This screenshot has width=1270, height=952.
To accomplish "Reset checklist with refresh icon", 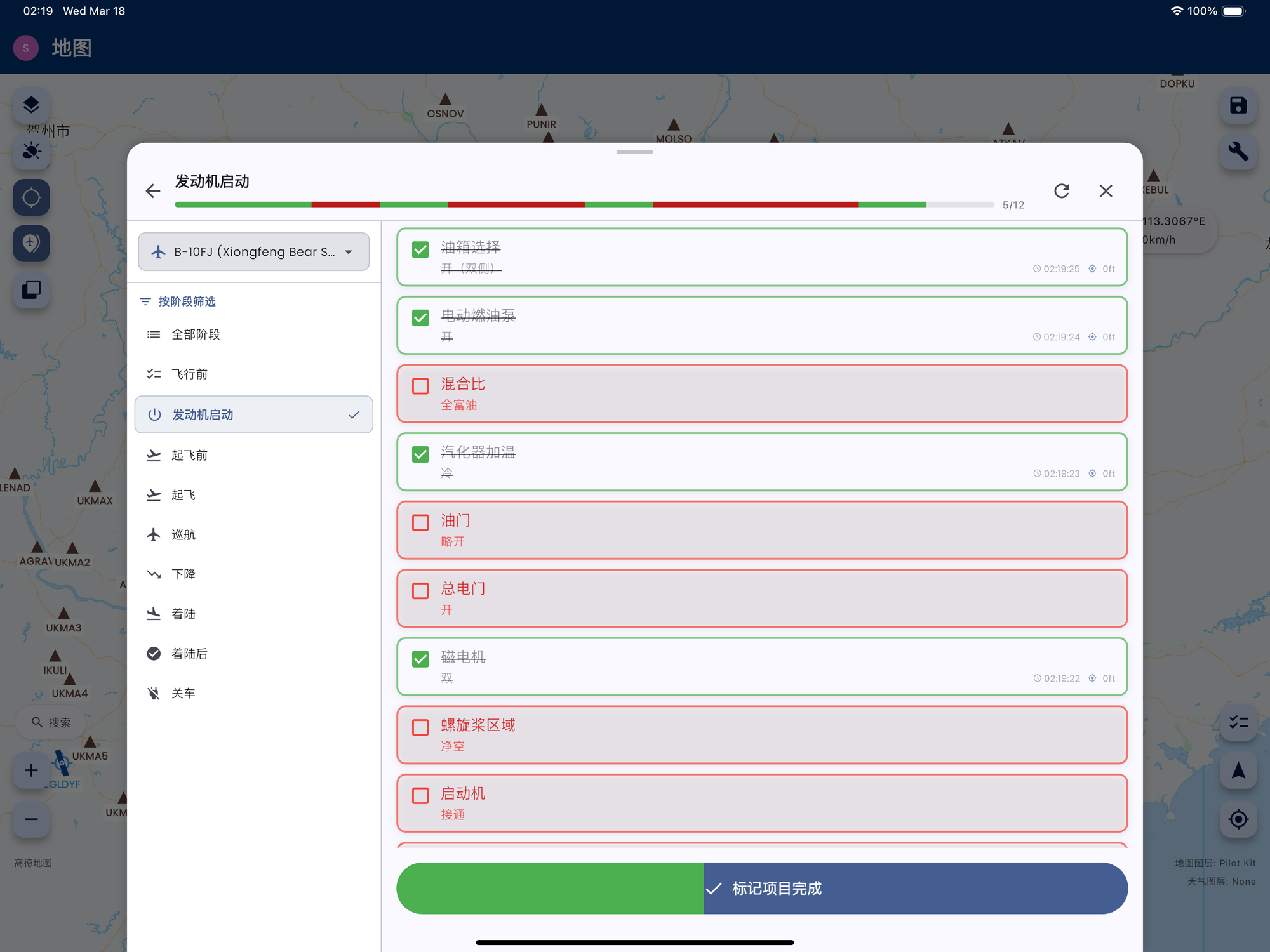I will 1062,191.
